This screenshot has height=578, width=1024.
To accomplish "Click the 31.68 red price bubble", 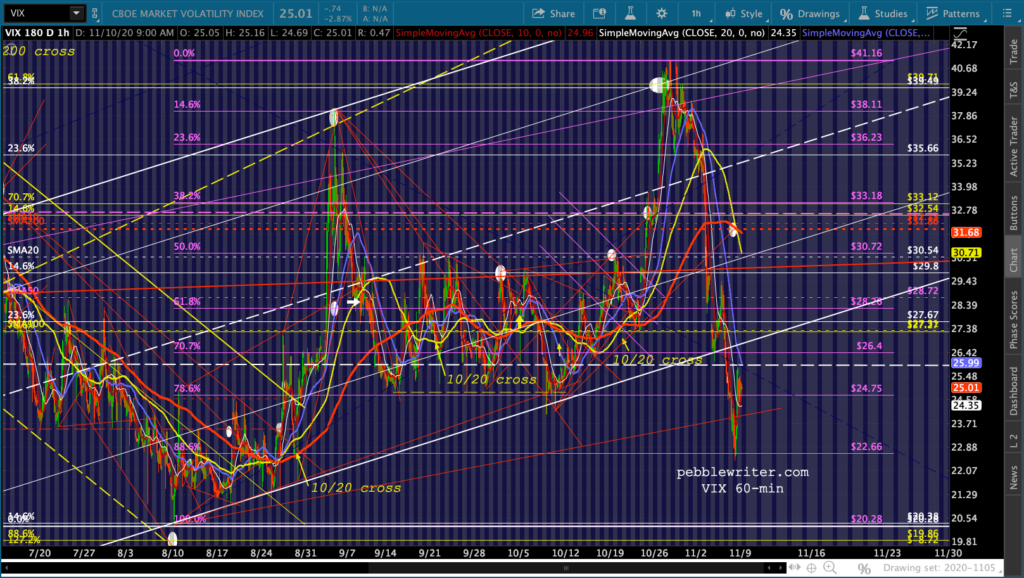I will click(965, 233).
